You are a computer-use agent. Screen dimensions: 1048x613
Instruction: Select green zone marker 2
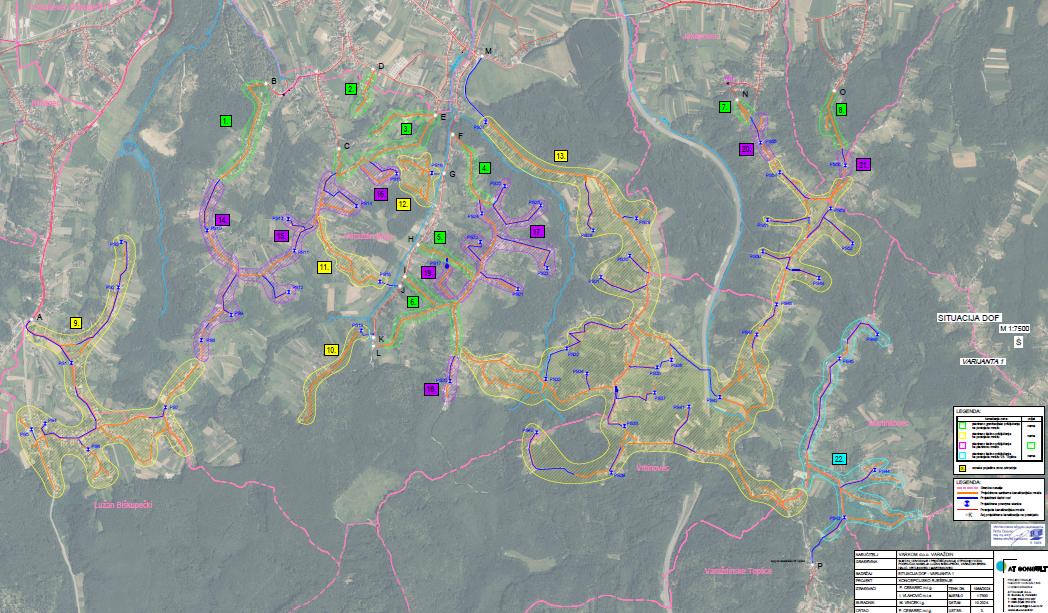[x=351, y=89]
